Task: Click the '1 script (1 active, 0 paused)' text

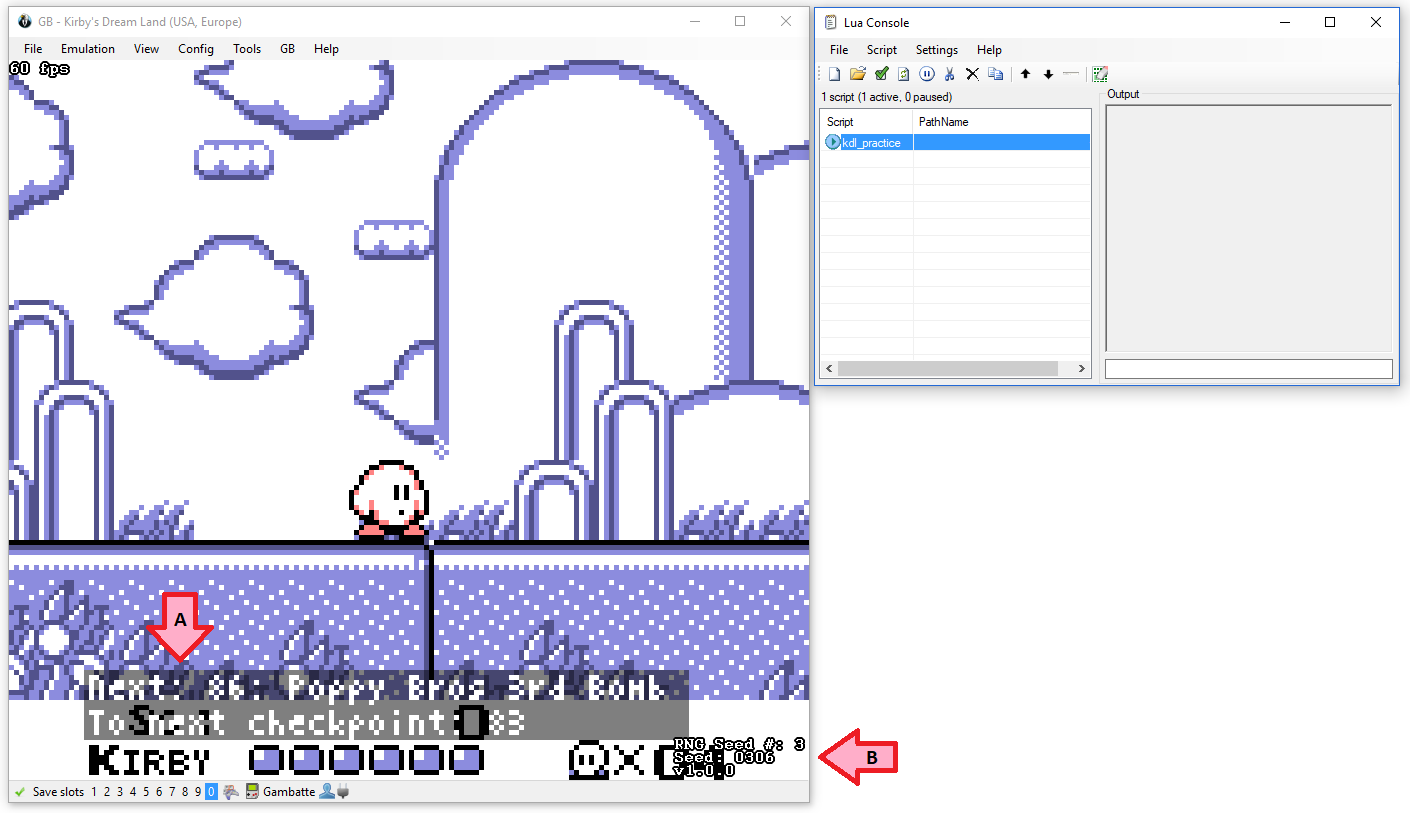Action: click(886, 97)
